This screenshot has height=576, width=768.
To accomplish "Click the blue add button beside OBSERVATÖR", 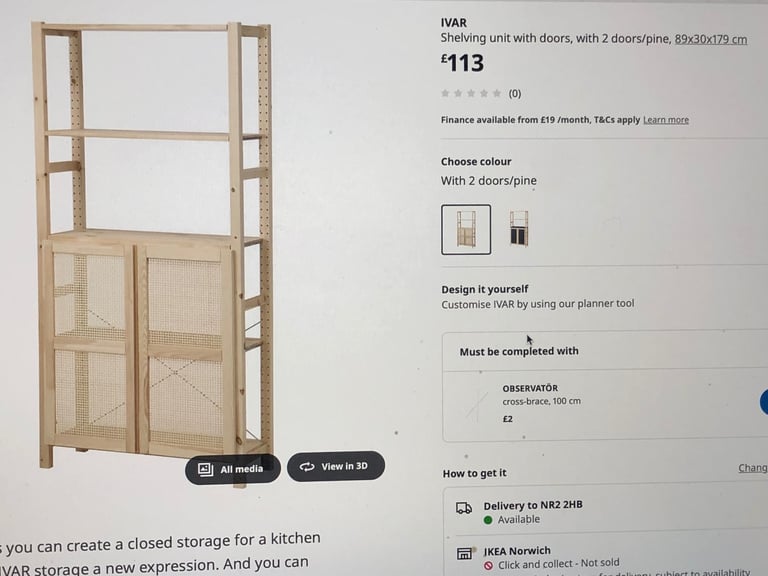I will [764, 402].
